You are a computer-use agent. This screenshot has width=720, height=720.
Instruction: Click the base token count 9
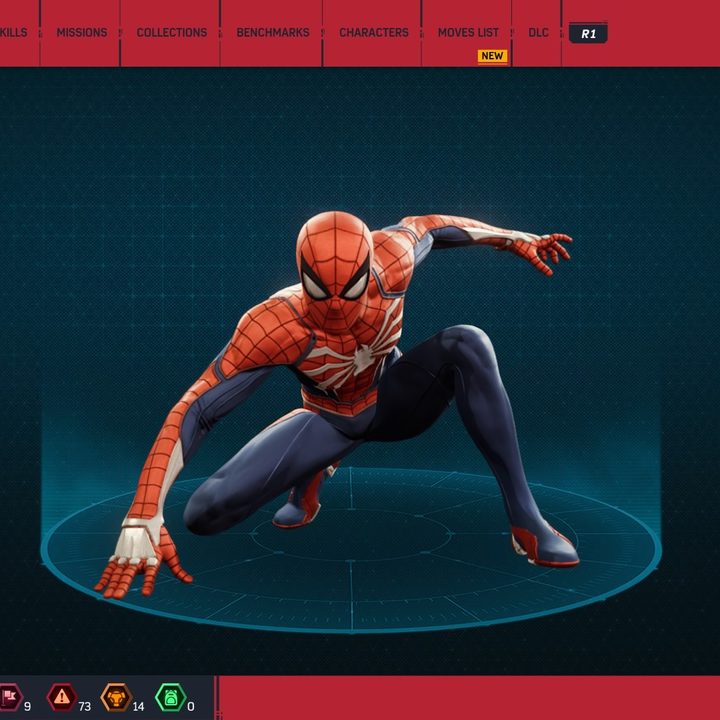pos(28,706)
